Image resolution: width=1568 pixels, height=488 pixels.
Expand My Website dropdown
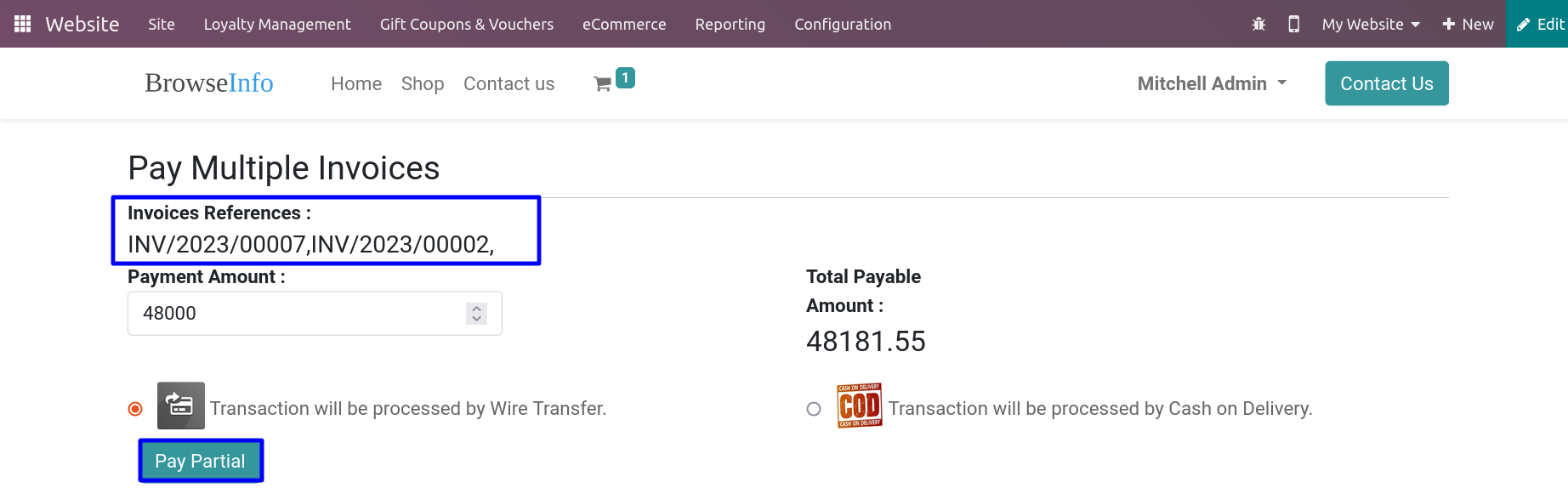click(x=1371, y=24)
